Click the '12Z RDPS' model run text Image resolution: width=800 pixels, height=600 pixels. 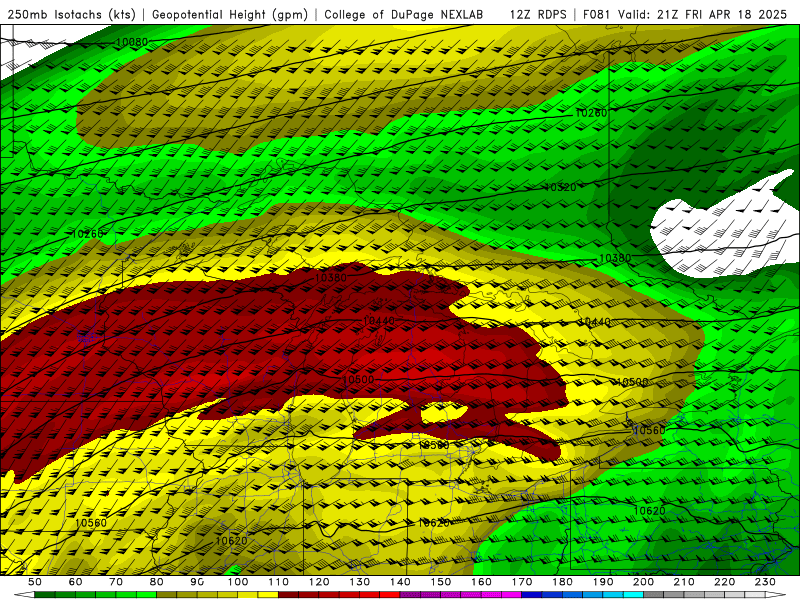[x=538, y=15]
